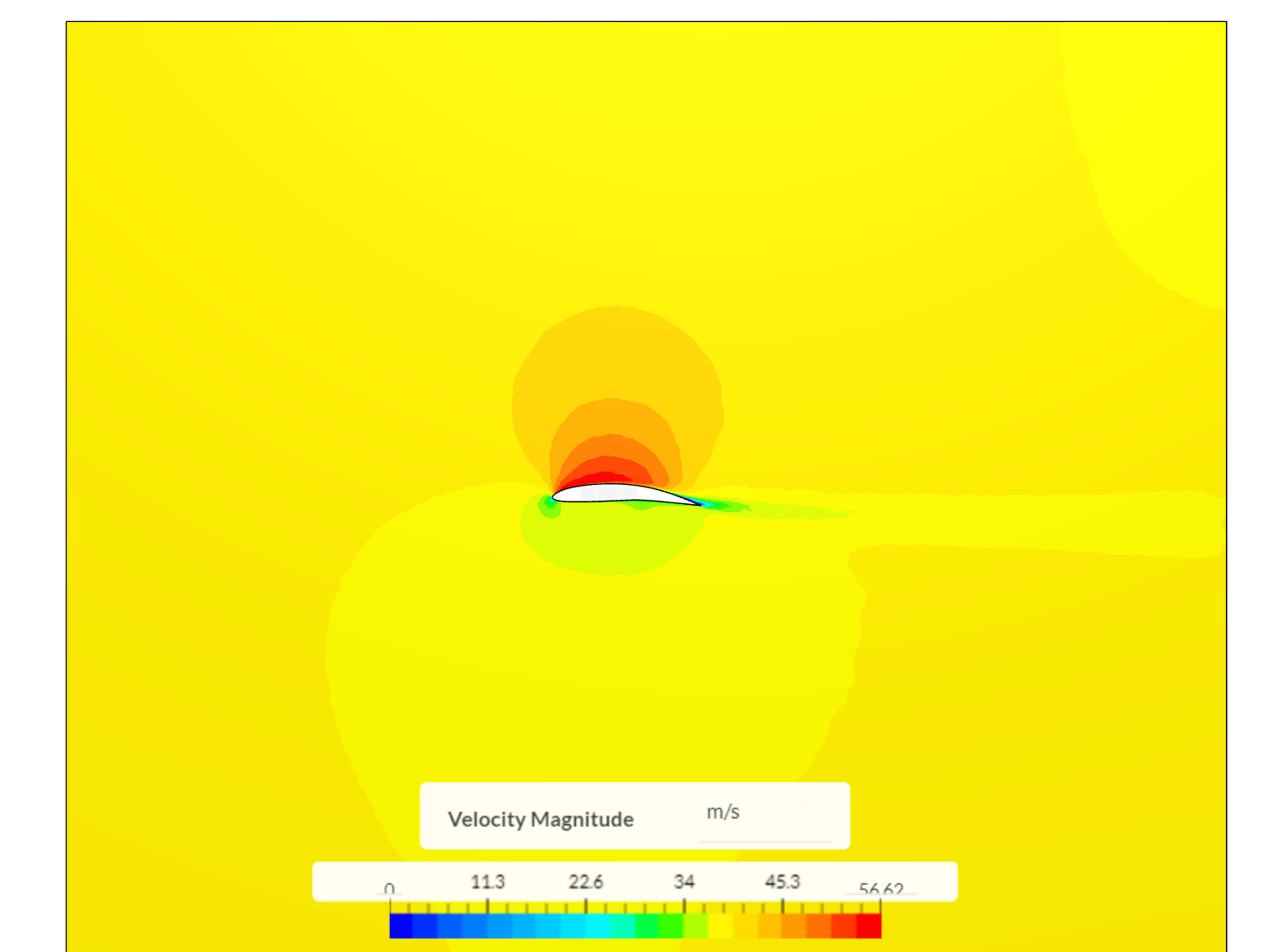The image size is (1270, 952).
Task: Click the 45.3 legend tick label
Action: [782, 881]
